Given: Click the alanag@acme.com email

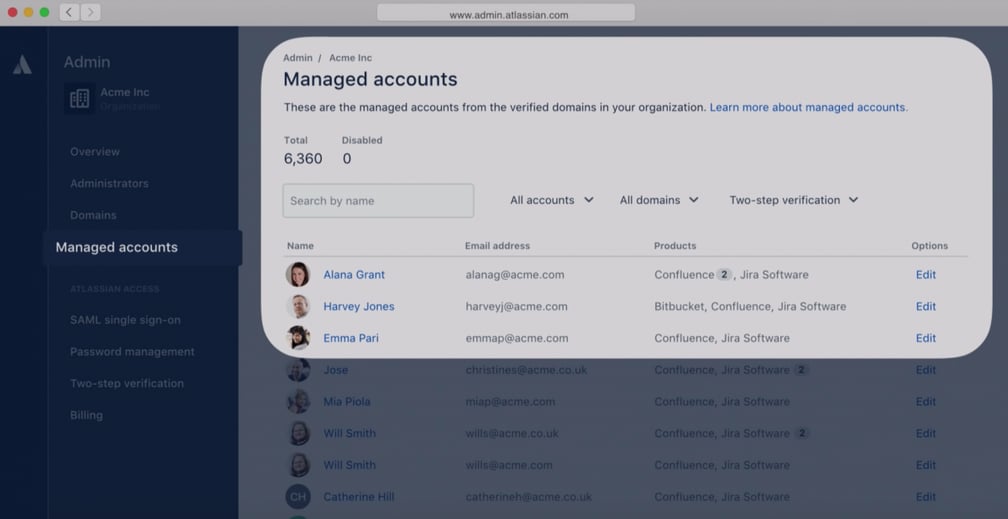Looking at the screenshot, I should click(515, 275).
